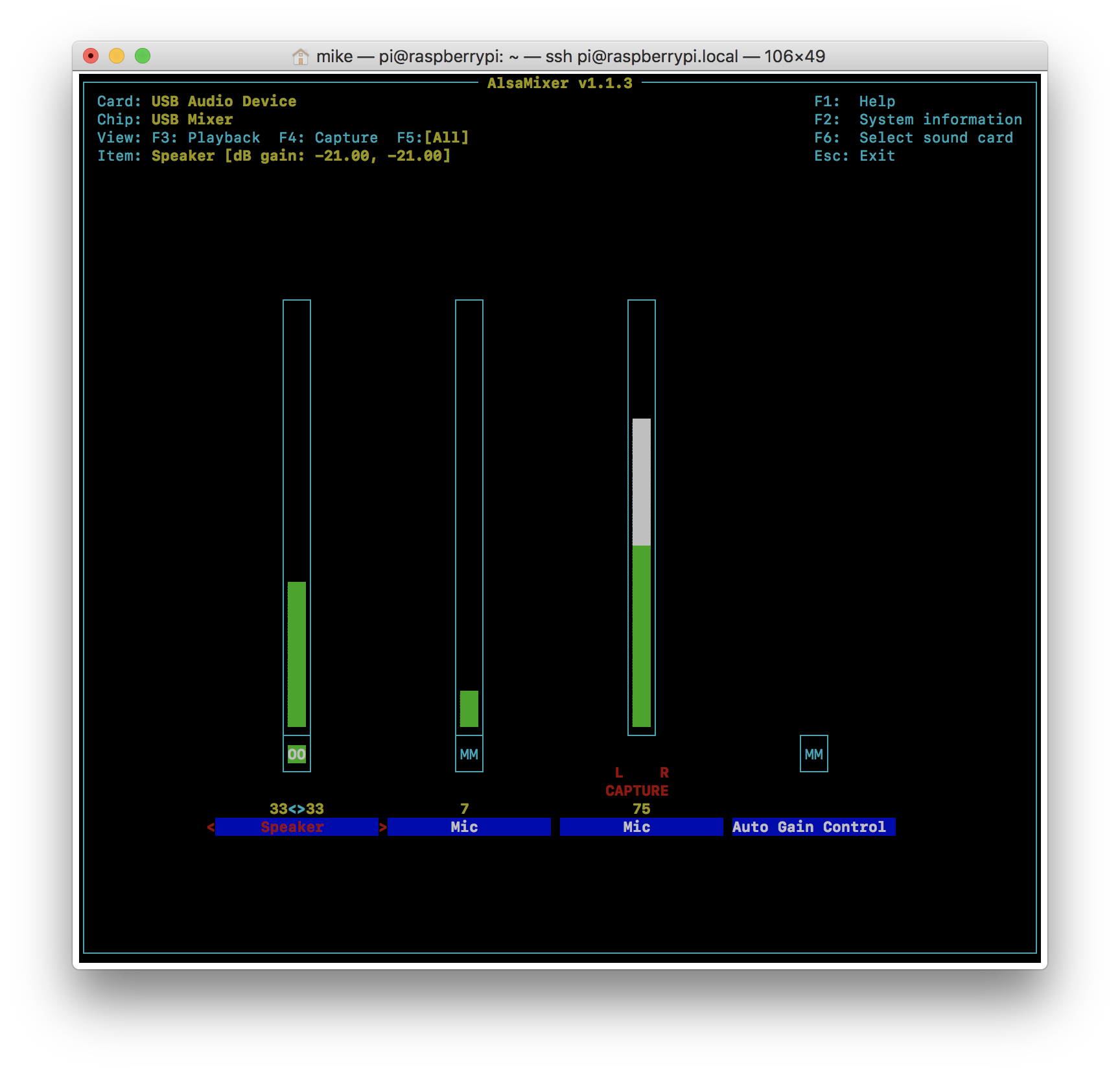Viewport: 1120px width, 1073px height.
Task: Toggle the playback Mic mute box MM
Action: pyautogui.click(x=469, y=754)
